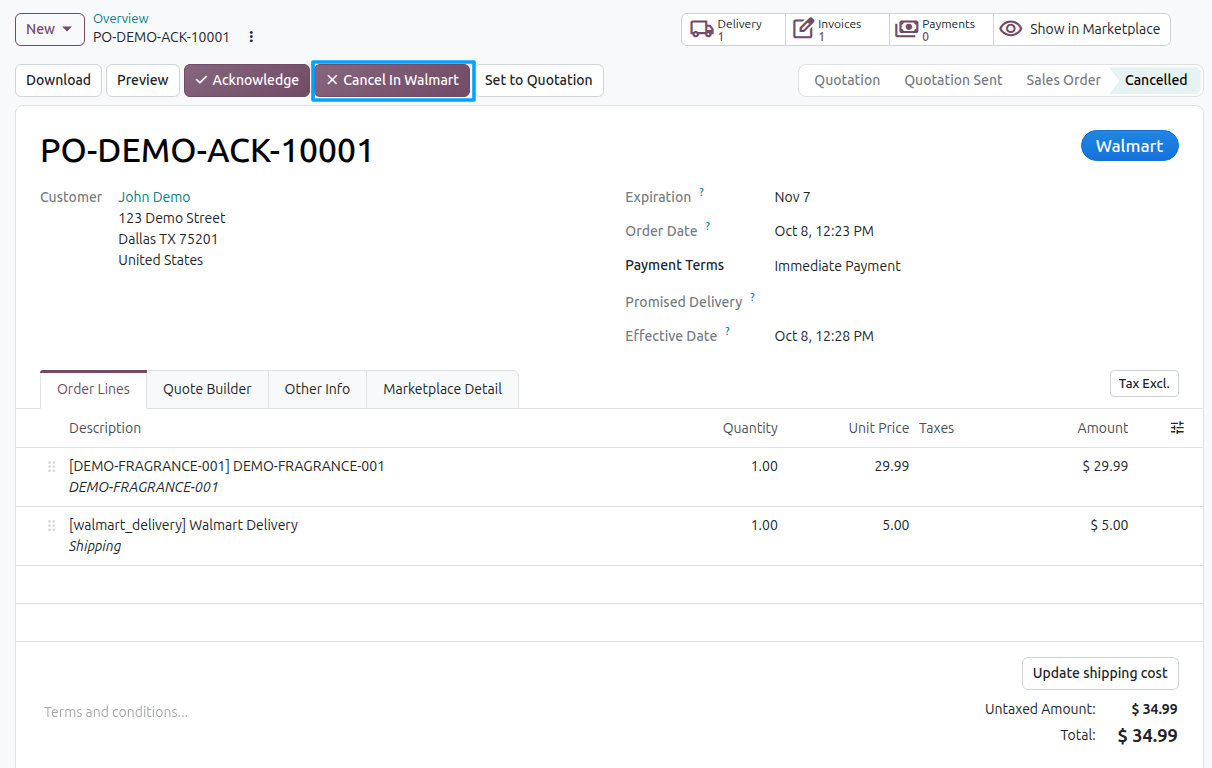Click help mark beside Expiration
Image resolution: width=1212 pixels, height=768 pixels.
point(702,191)
